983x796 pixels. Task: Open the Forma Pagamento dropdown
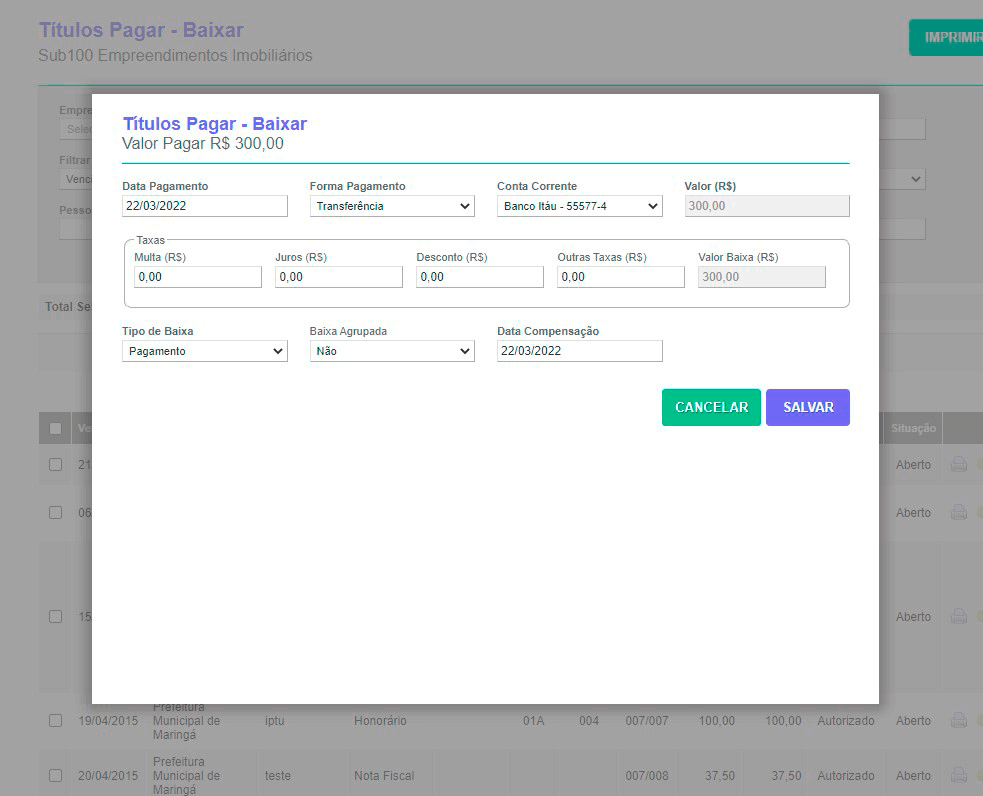click(392, 206)
